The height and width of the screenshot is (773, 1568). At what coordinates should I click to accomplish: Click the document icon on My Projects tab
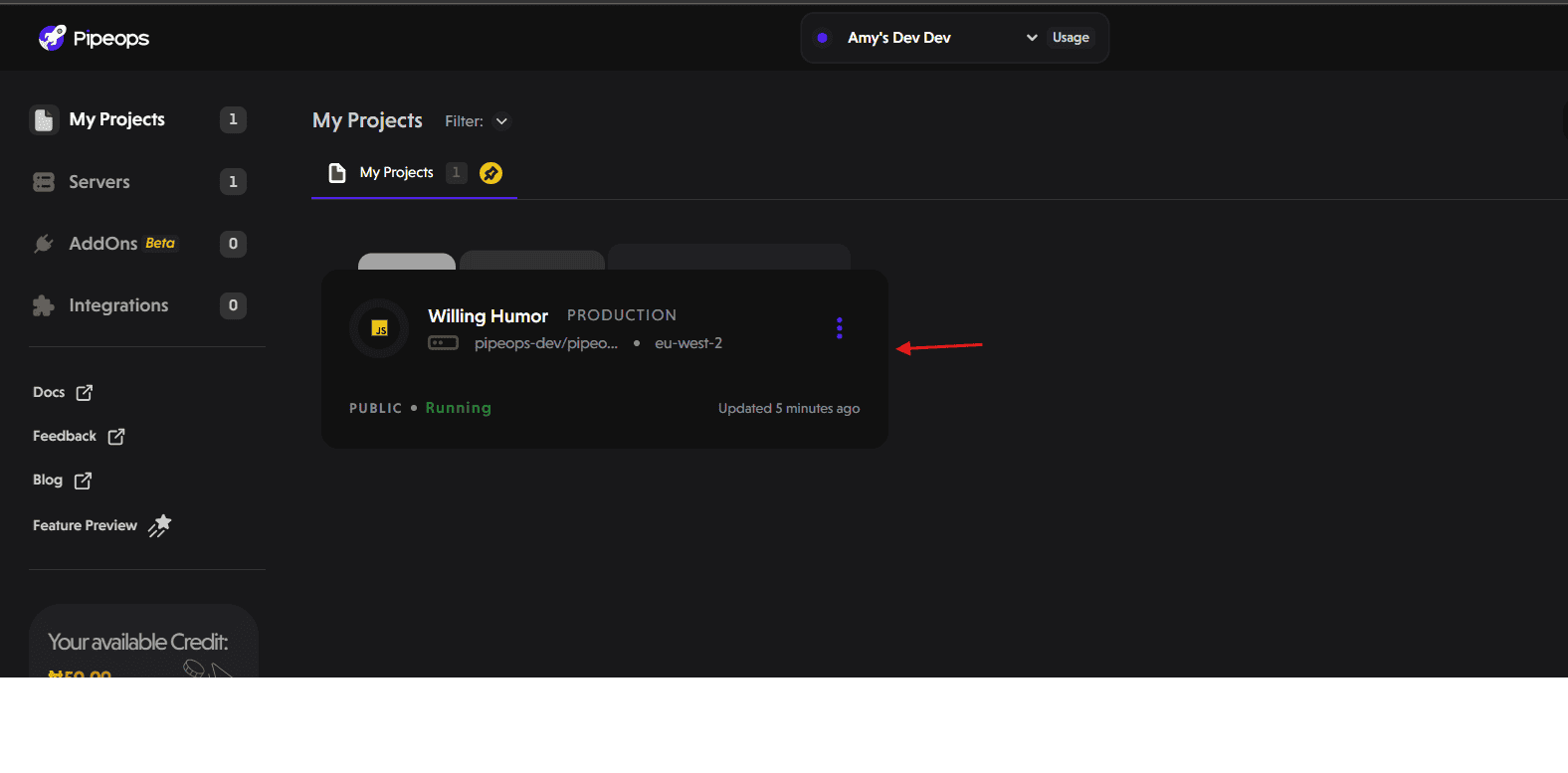(x=337, y=173)
